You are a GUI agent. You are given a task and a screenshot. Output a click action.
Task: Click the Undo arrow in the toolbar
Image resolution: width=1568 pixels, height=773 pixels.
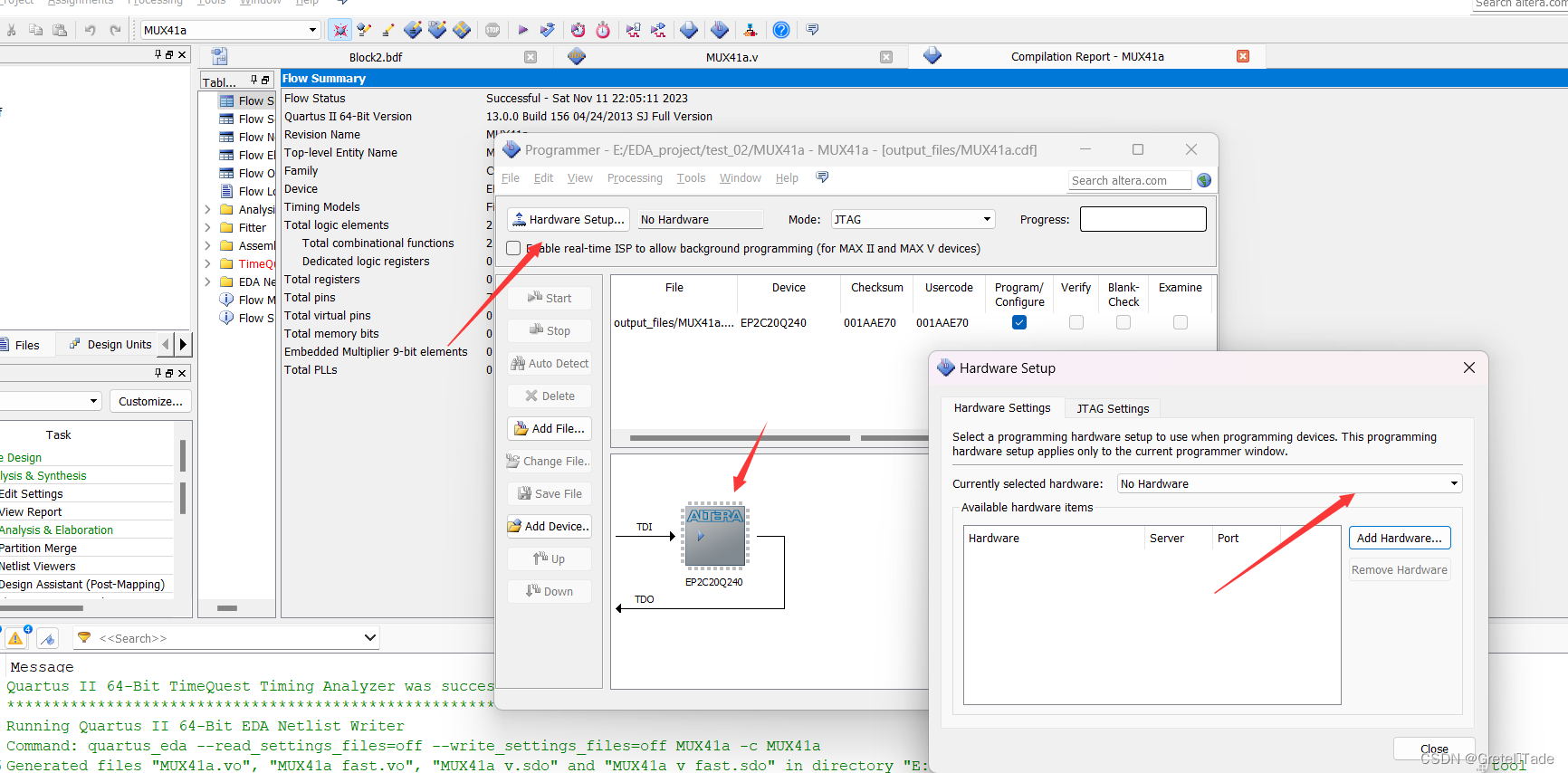(x=91, y=30)
